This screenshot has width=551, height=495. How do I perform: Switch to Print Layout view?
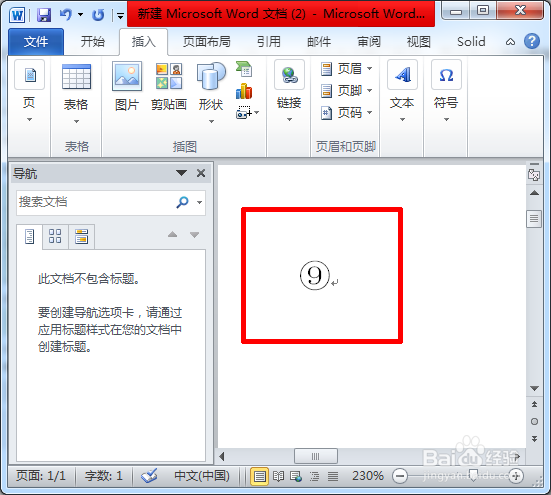click(x=259, y=476)
